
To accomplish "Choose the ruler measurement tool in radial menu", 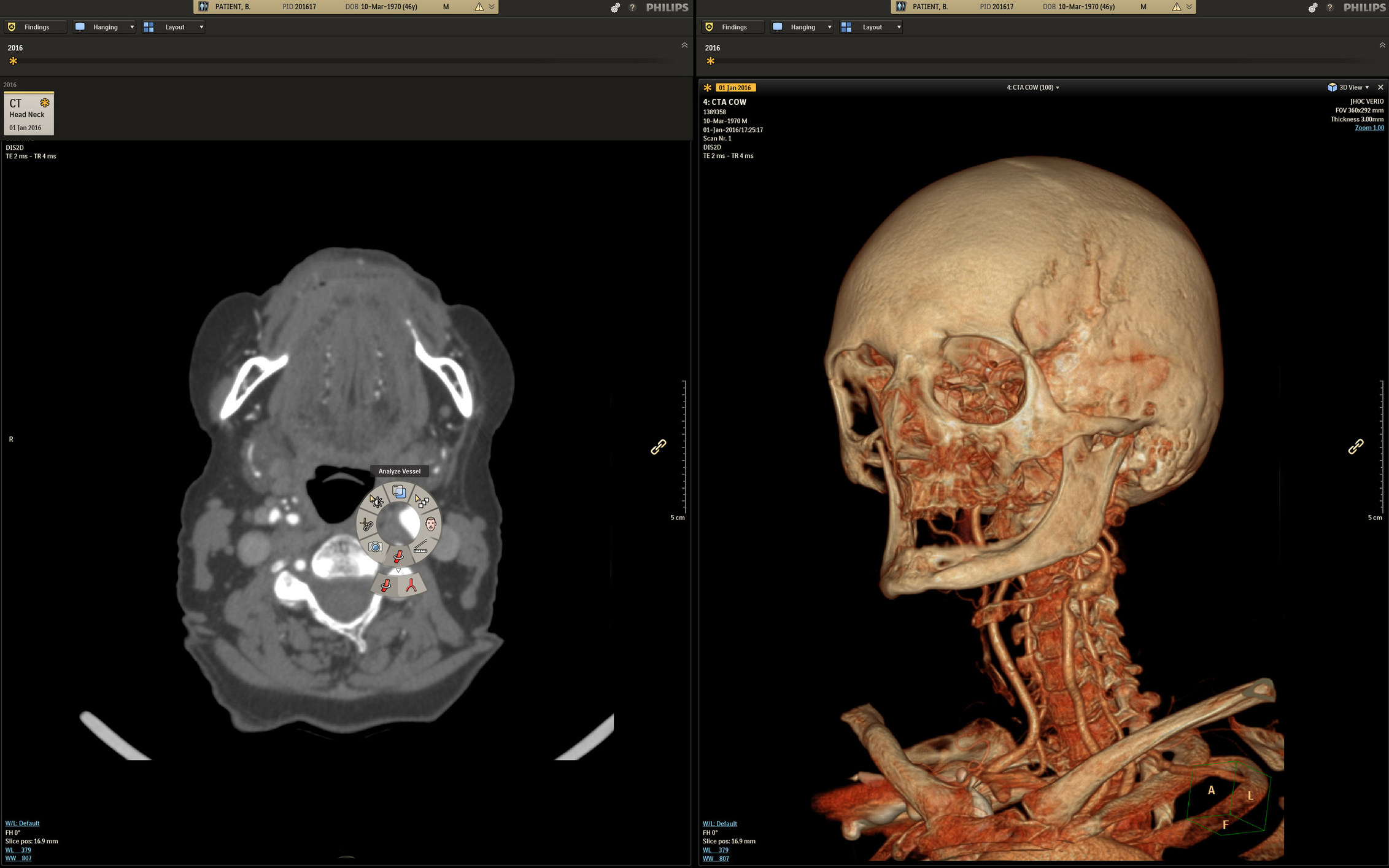I will (x=420, y=546).
